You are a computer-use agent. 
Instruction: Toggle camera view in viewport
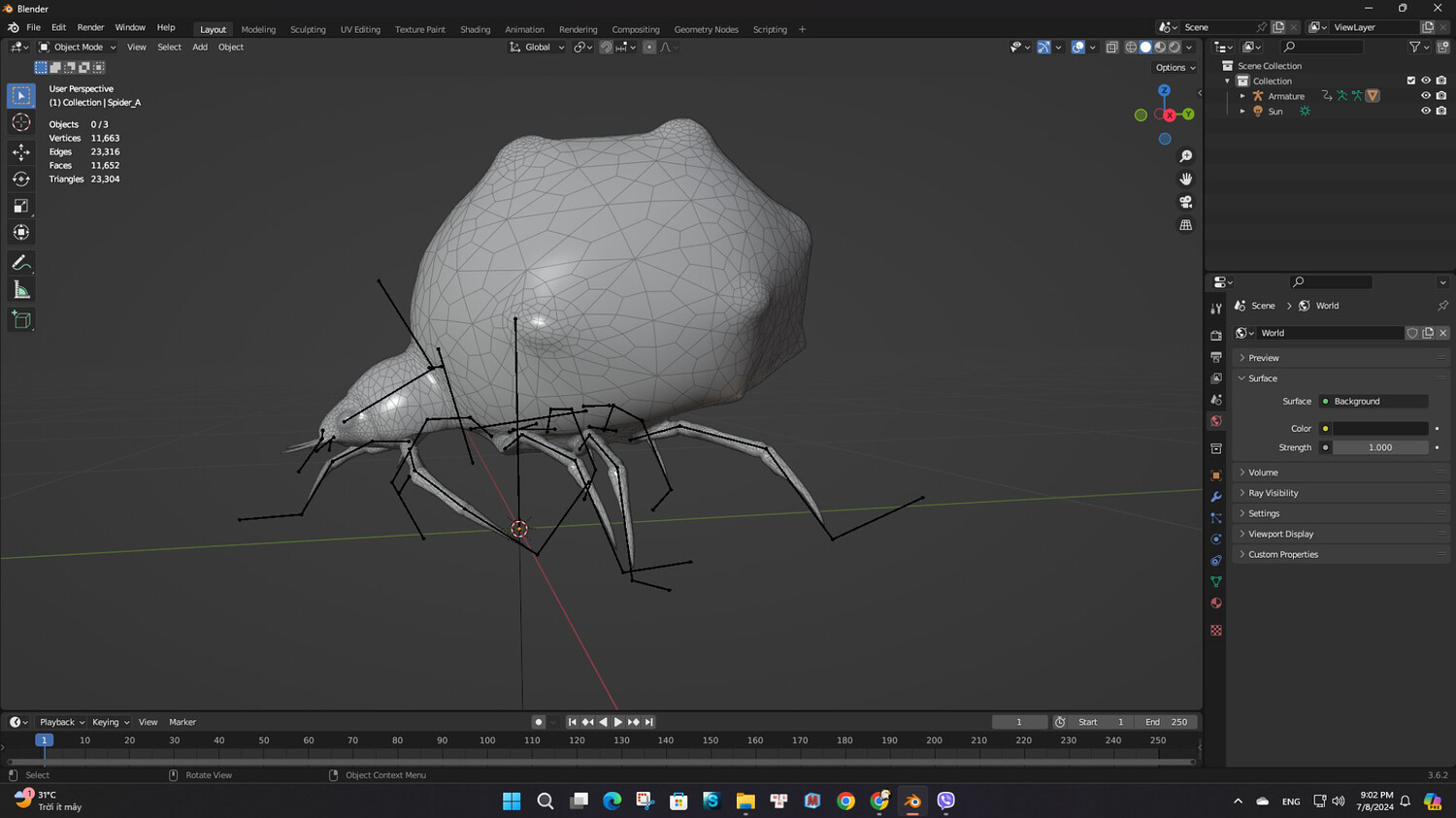(x=1185, y=202)
